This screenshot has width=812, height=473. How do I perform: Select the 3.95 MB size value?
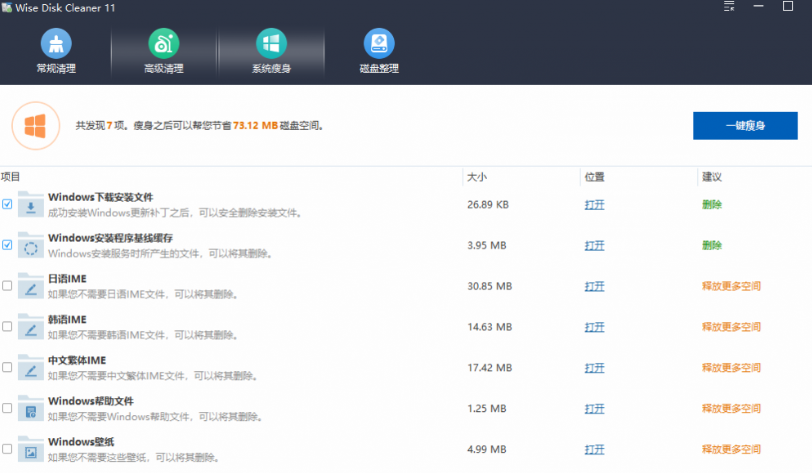[x=487, y=246]
